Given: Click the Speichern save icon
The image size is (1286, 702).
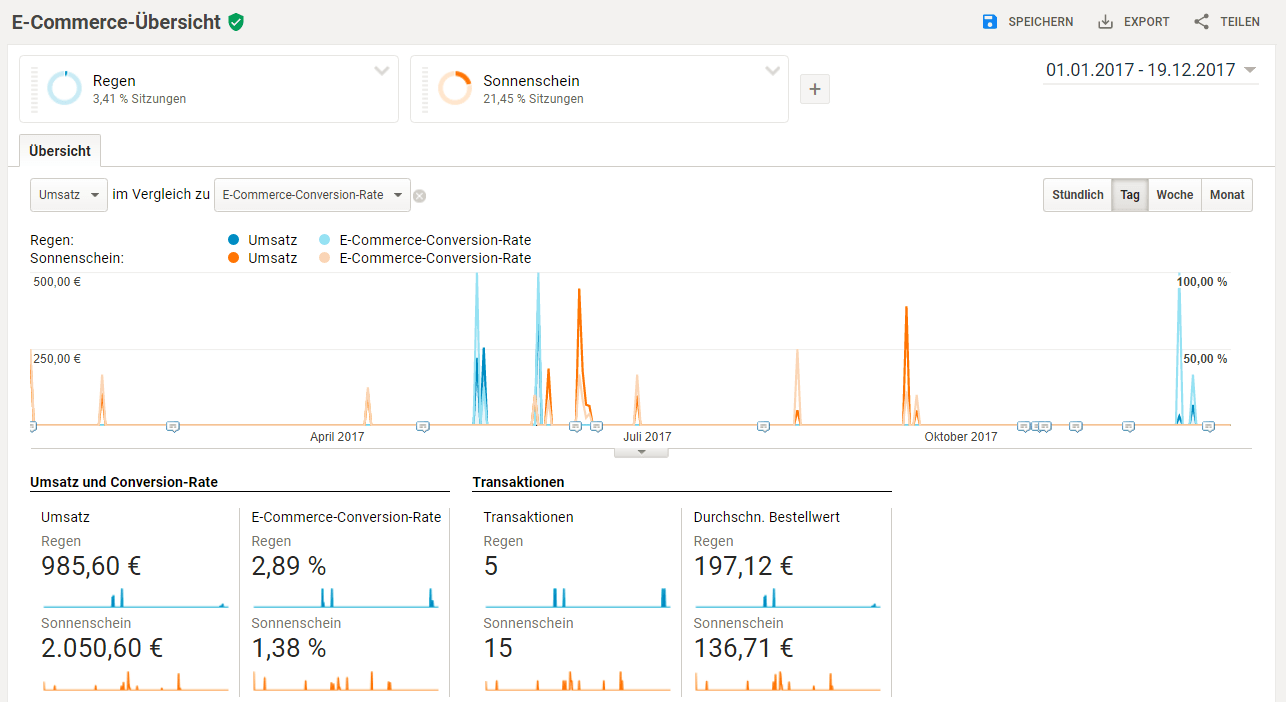Looking at the screenshot, I should [x=990, y=22].
